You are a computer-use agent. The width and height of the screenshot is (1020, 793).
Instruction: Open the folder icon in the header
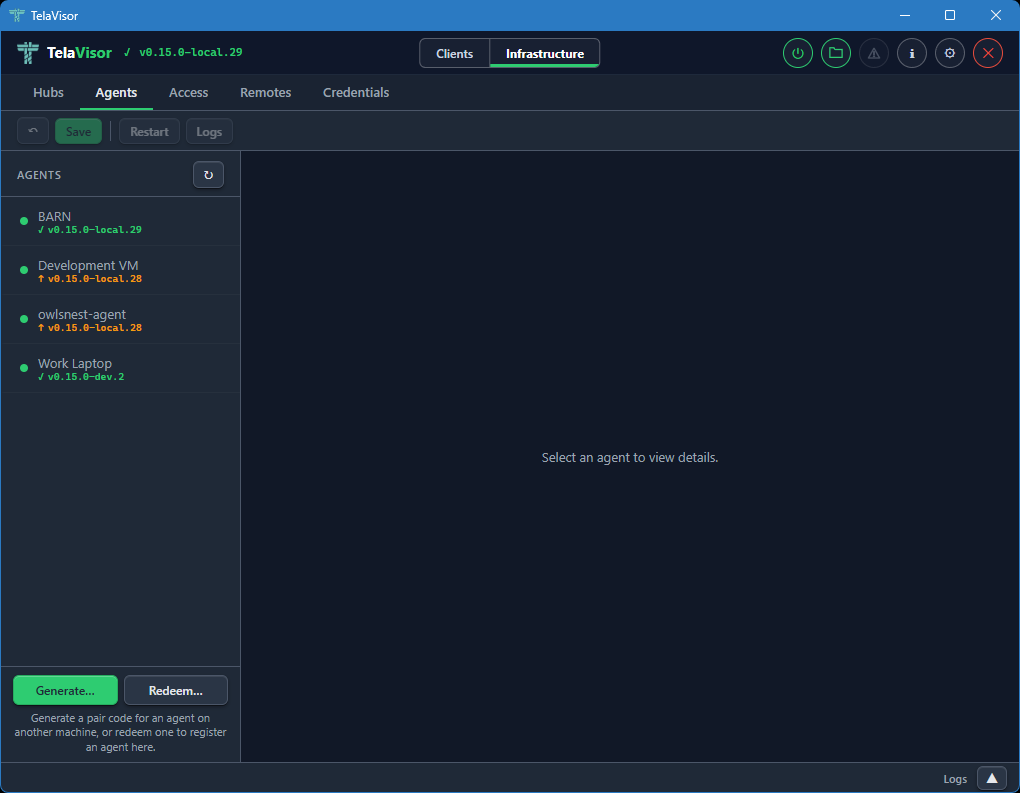click(x=836, y=53)
